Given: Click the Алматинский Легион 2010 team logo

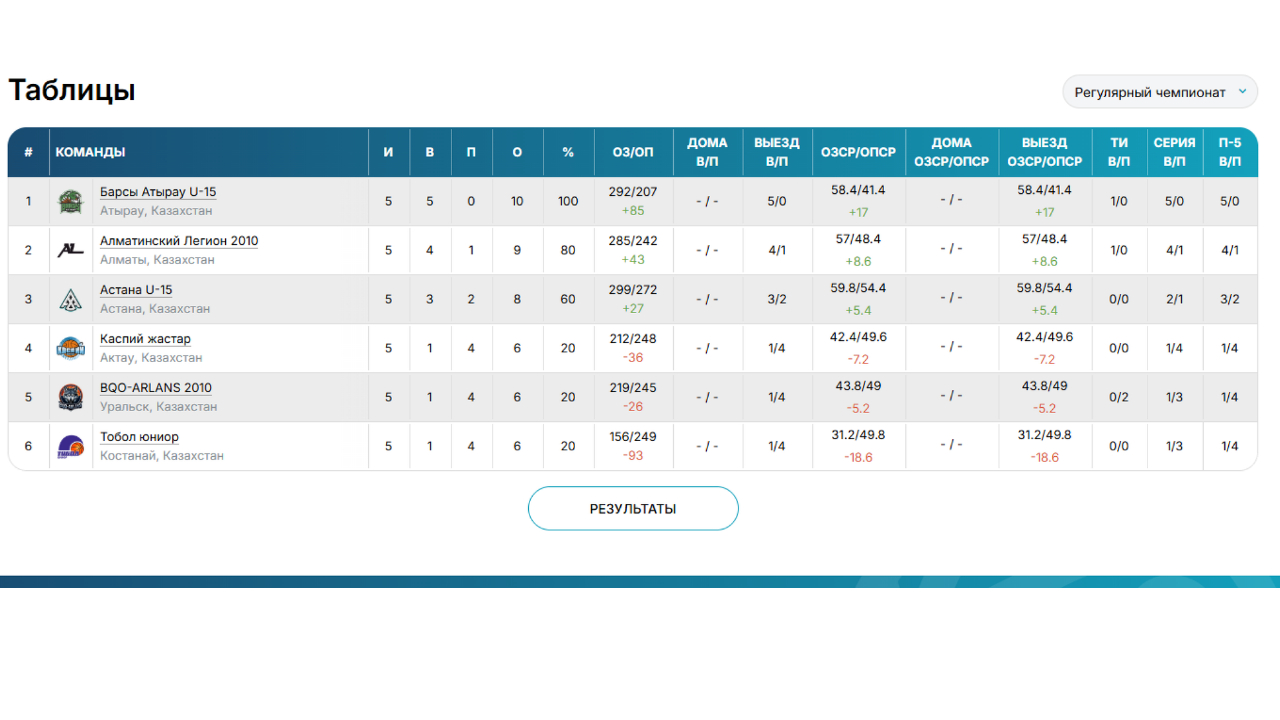Looking at the screenshot, I should 70,250.
